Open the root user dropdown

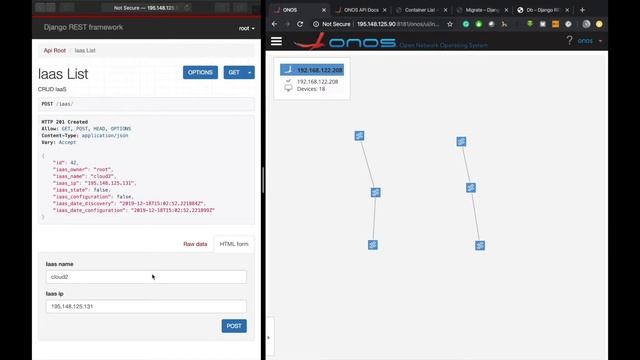[x=247, y=28]
